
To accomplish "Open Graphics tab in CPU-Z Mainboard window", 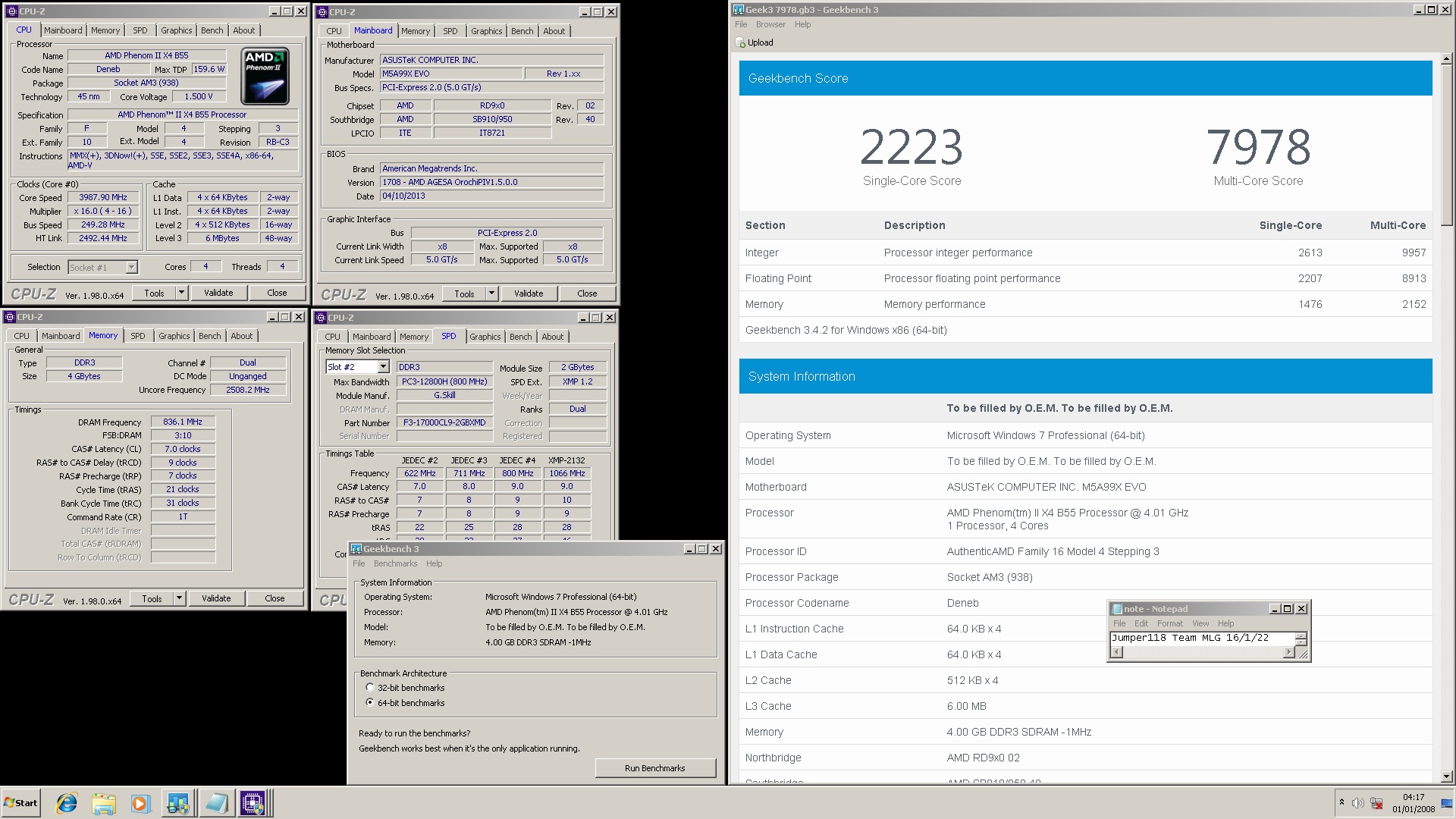I will point(486,31).
